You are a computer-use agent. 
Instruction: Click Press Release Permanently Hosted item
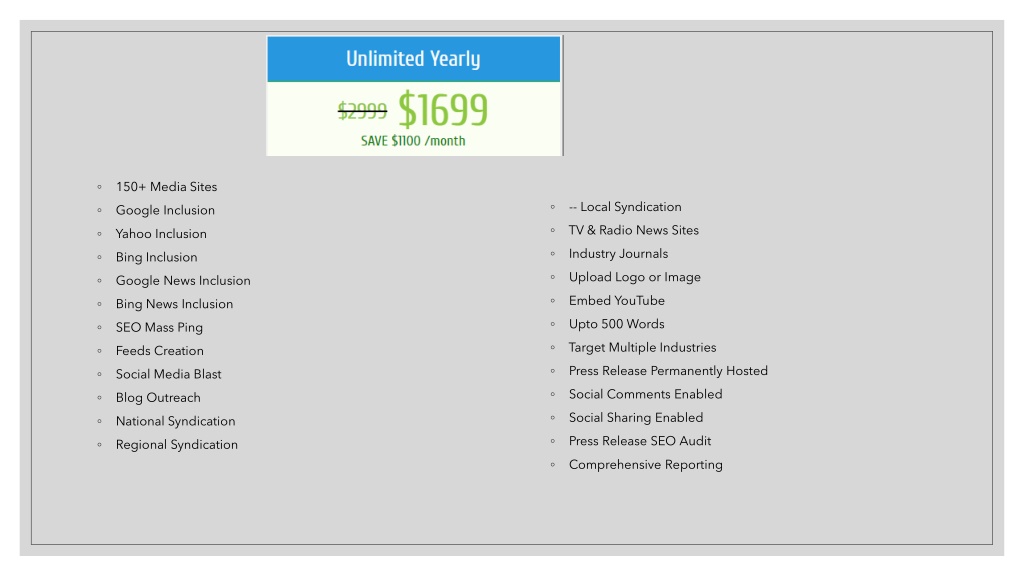point(668,371)
